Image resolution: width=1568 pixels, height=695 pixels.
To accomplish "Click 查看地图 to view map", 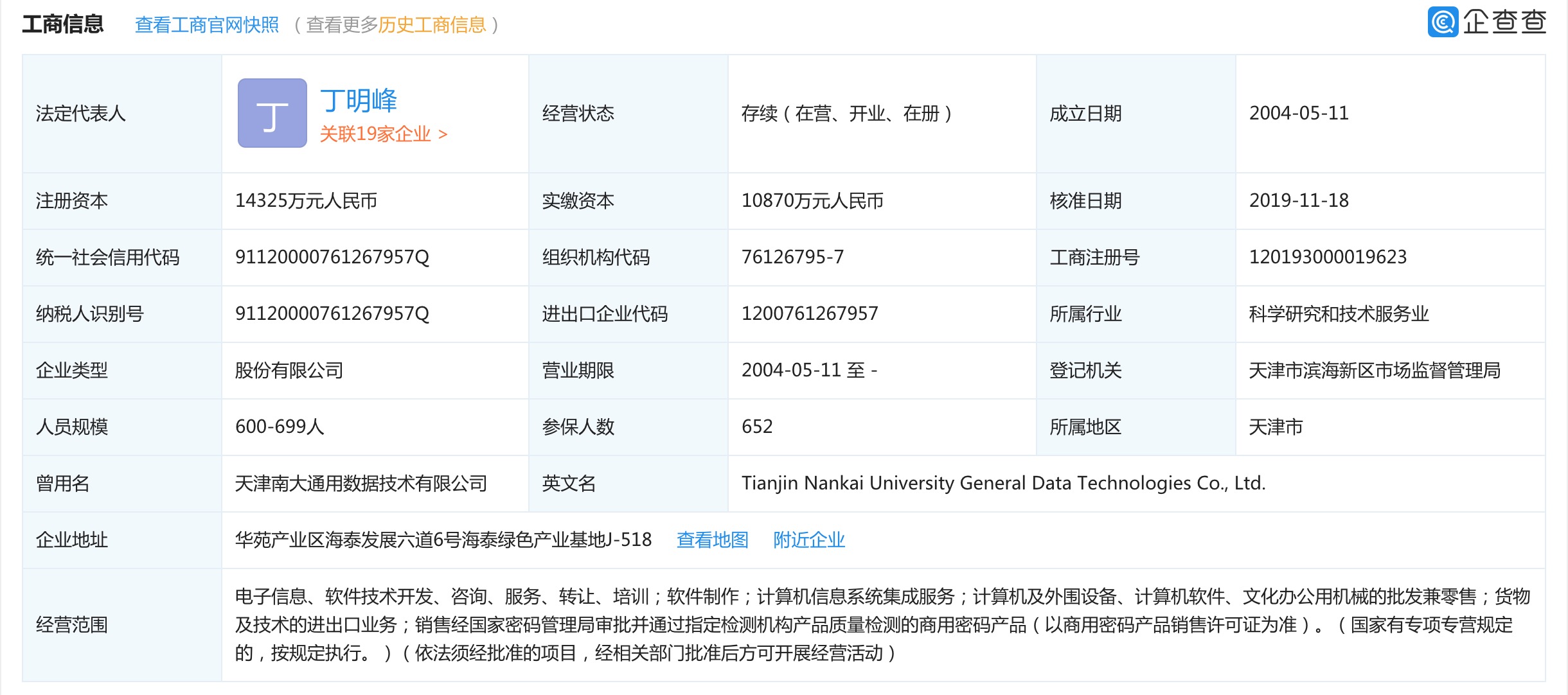I will (712, 540).
